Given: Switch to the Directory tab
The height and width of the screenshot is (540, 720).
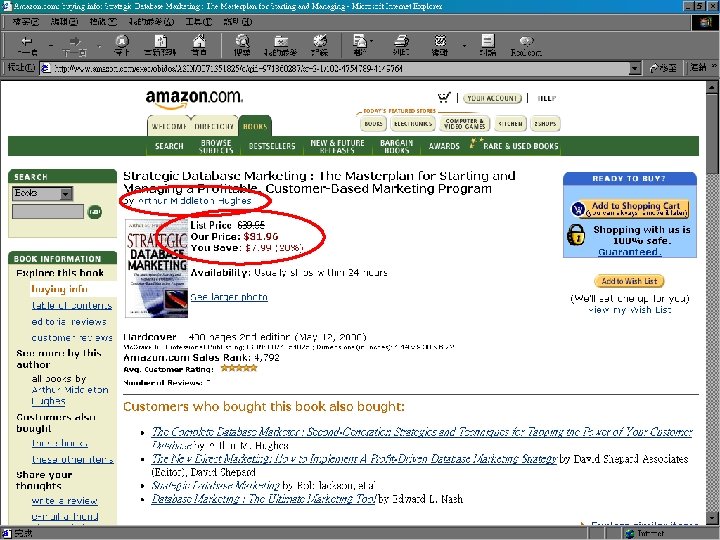Looking at the screenshot, I should point(214,126).
